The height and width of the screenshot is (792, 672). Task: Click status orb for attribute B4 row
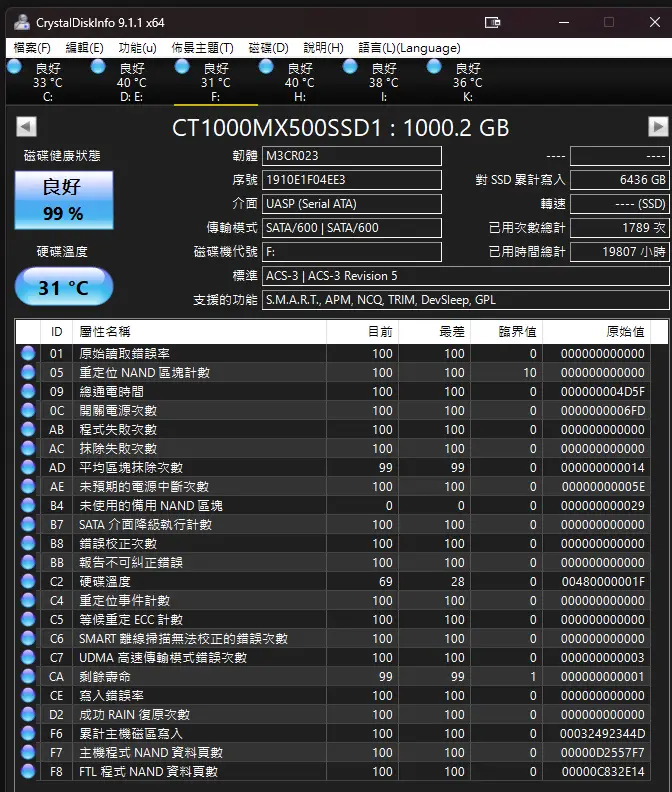pyautogui.click(x=28, y=505)
